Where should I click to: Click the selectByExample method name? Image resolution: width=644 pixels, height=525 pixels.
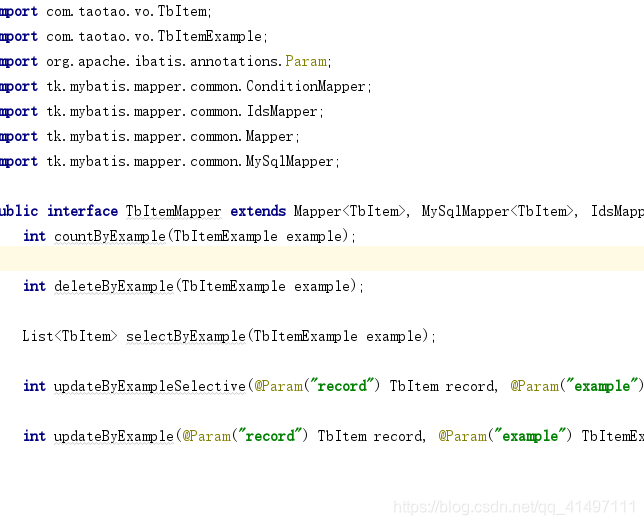186,336
